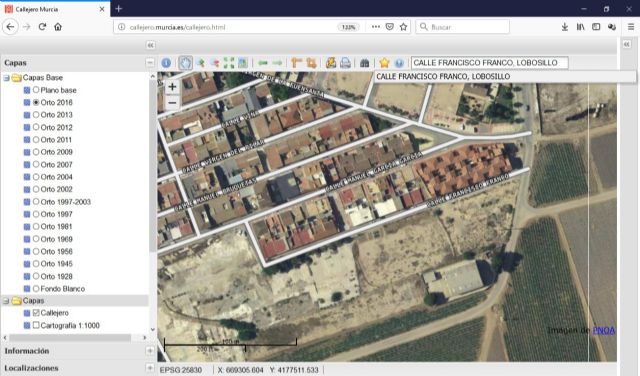Click the blue info tool icon
The width and height of the screenshot is (640, 376).
(x=166, y=63)
